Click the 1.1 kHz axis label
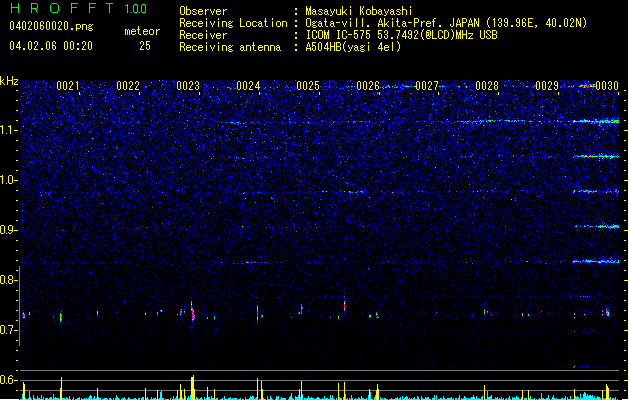Viewport: 629px width, 400px height. [9, 130]
